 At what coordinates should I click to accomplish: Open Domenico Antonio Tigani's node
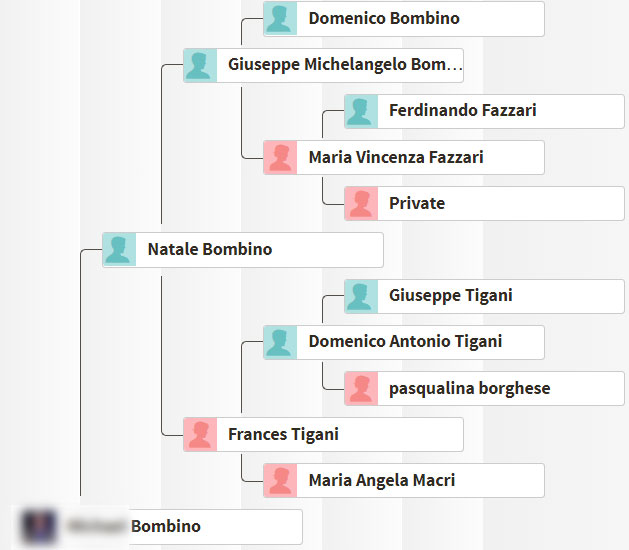pos(404,342)
